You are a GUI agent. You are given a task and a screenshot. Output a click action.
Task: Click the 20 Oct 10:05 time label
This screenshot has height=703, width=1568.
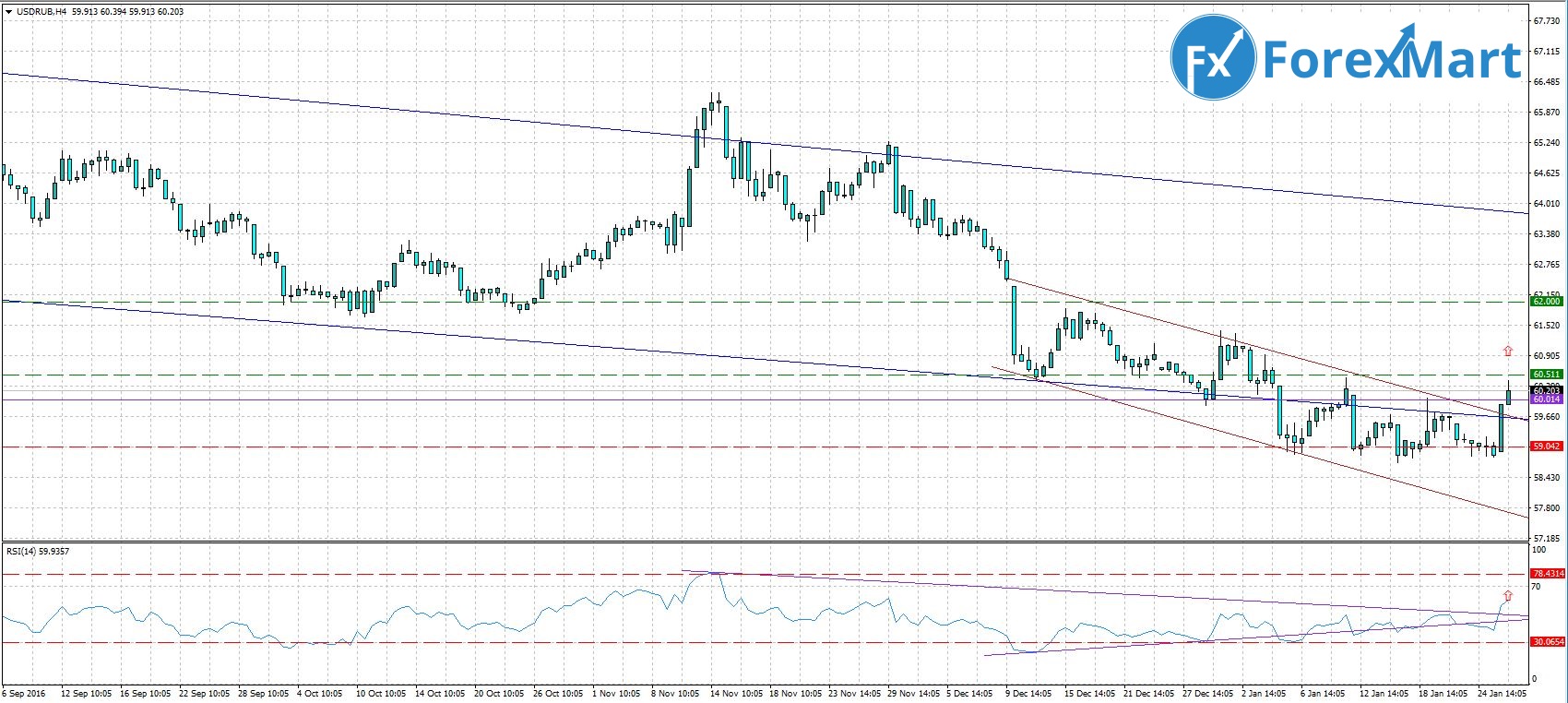499,693
